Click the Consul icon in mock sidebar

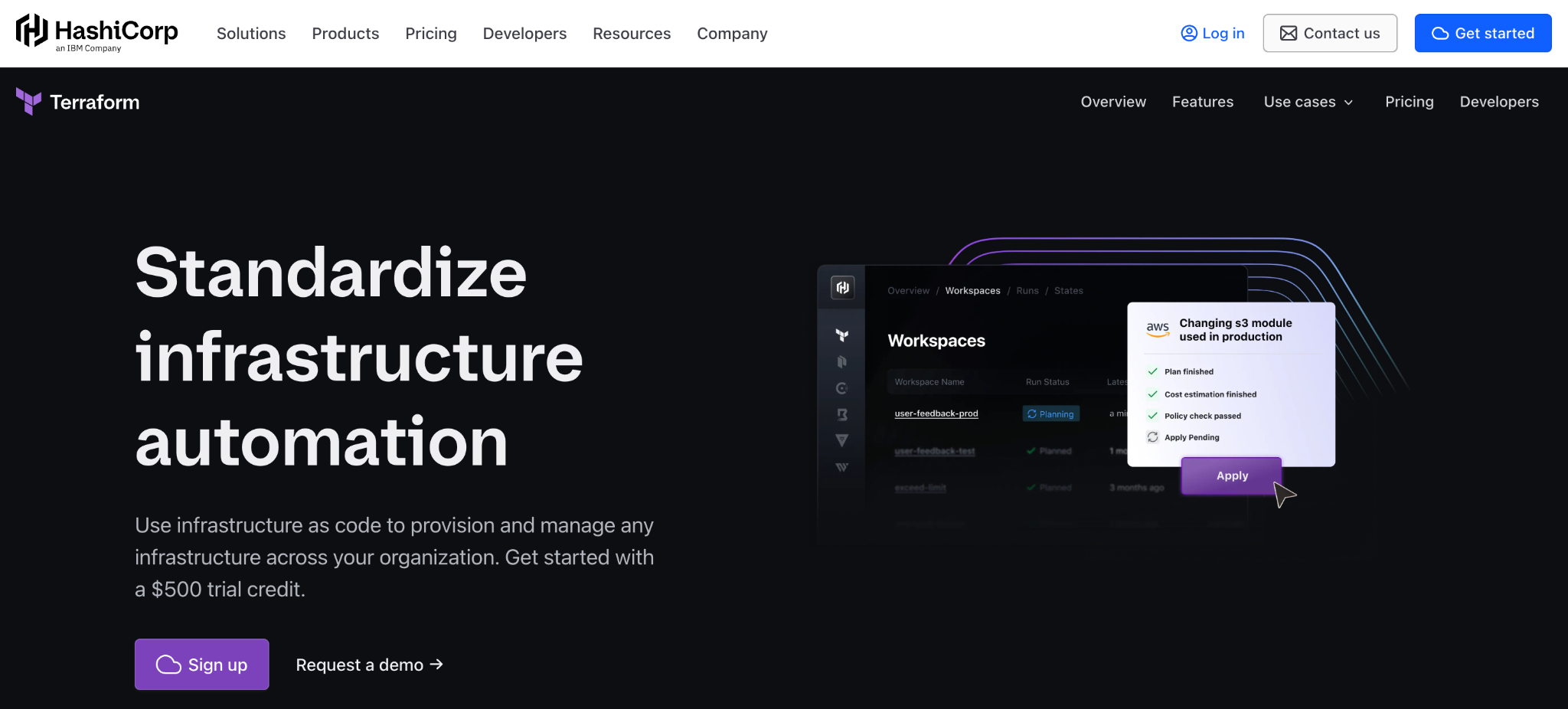(842, 388)
